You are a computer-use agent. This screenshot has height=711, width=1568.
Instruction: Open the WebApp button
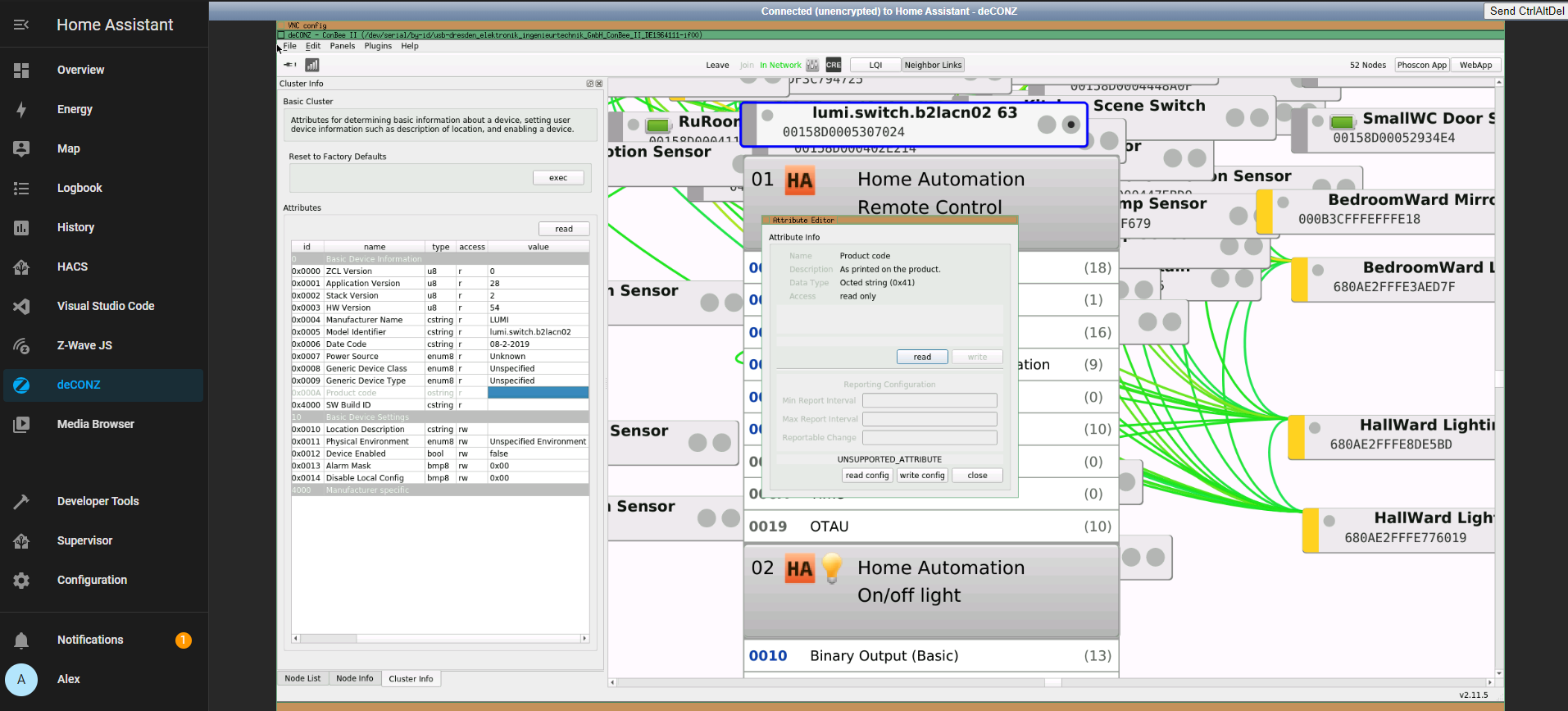point(1475,65)
